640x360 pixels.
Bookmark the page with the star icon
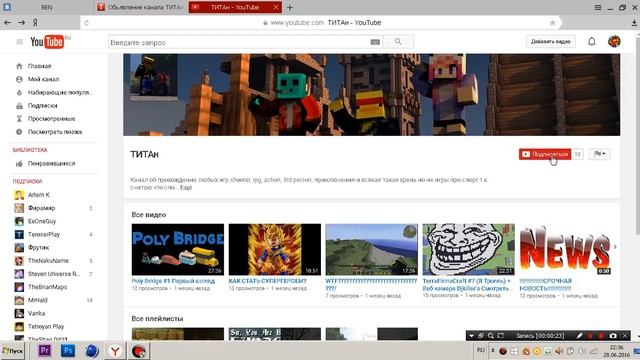(x=552, y=23)
